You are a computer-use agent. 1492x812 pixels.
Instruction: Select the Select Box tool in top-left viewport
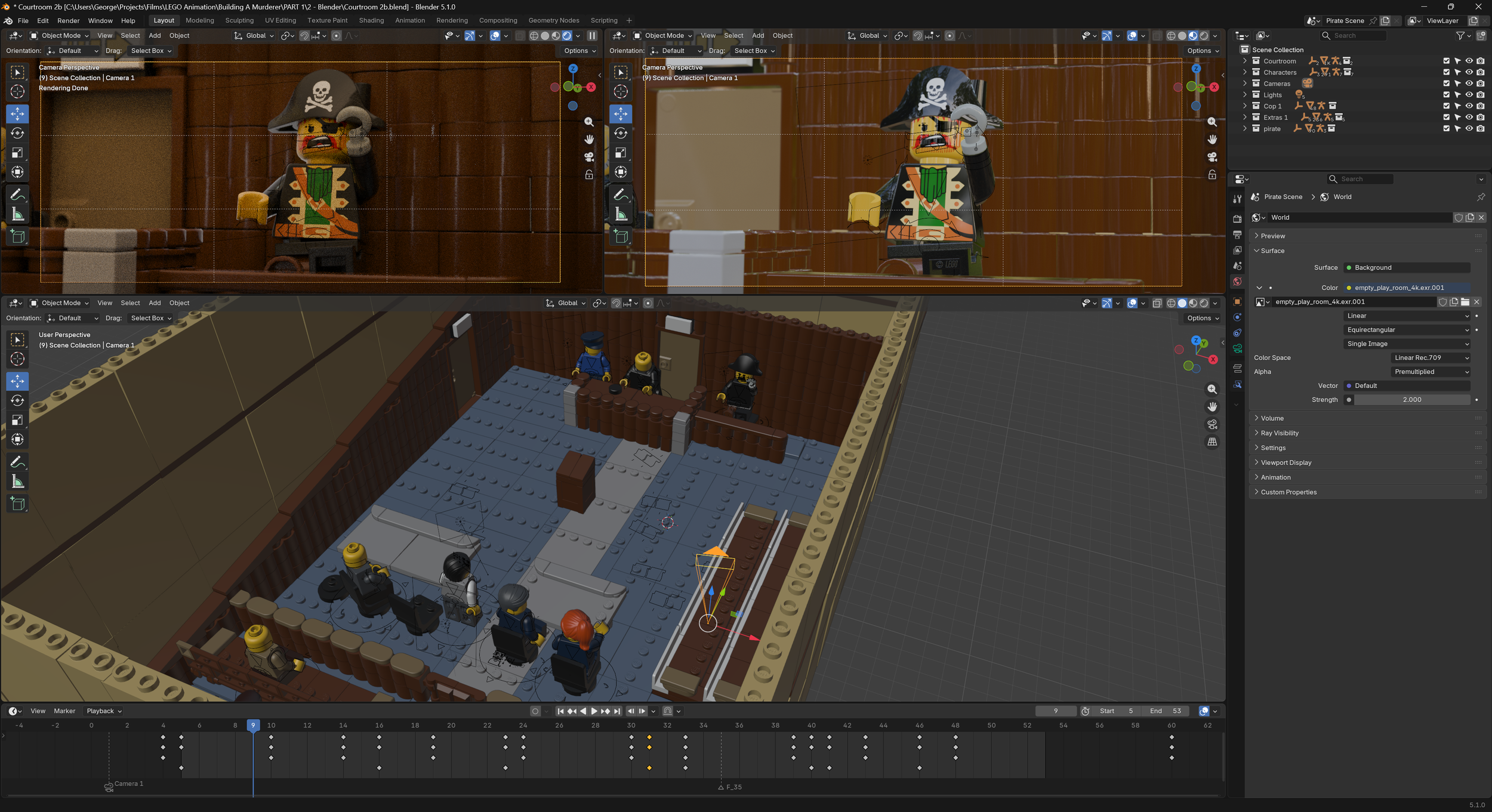(17, 73)
